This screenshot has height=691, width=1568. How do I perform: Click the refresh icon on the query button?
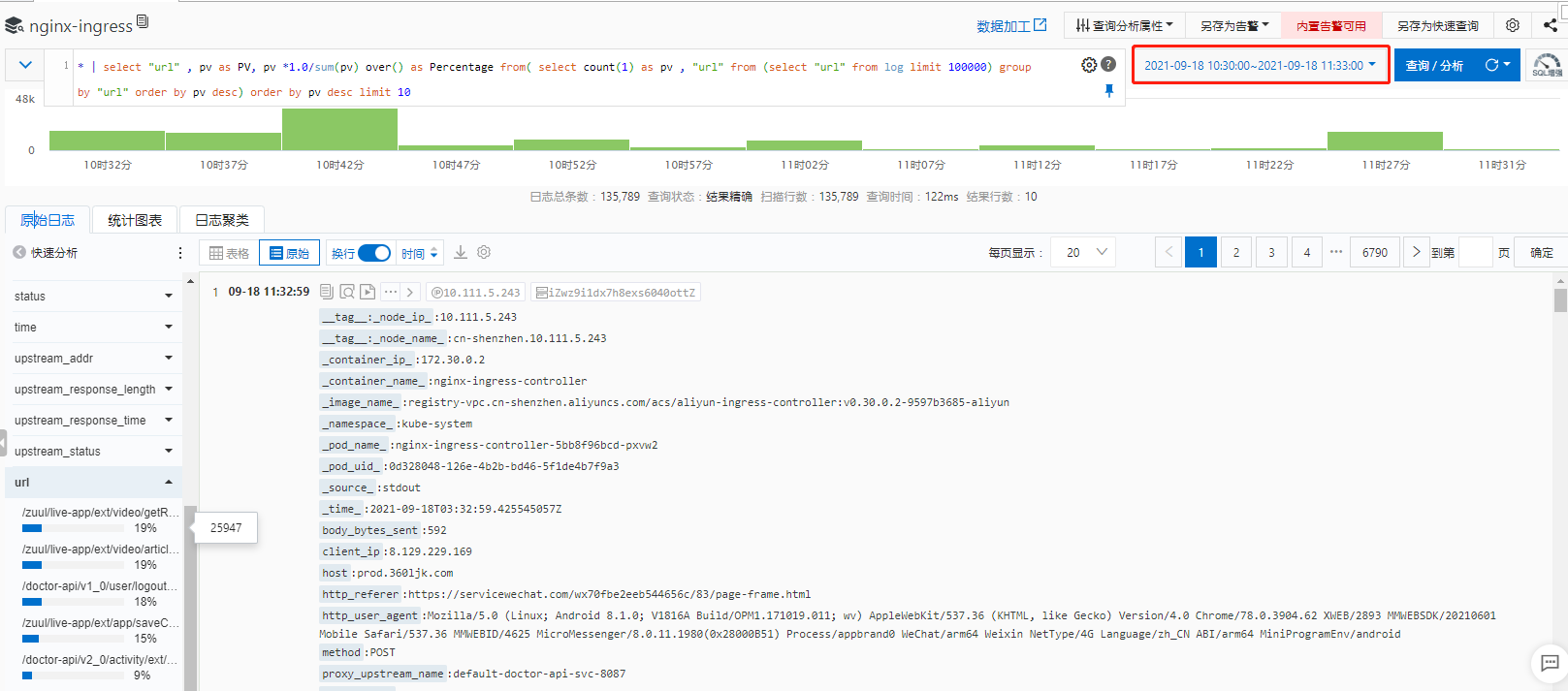[x=1492, y=65]
